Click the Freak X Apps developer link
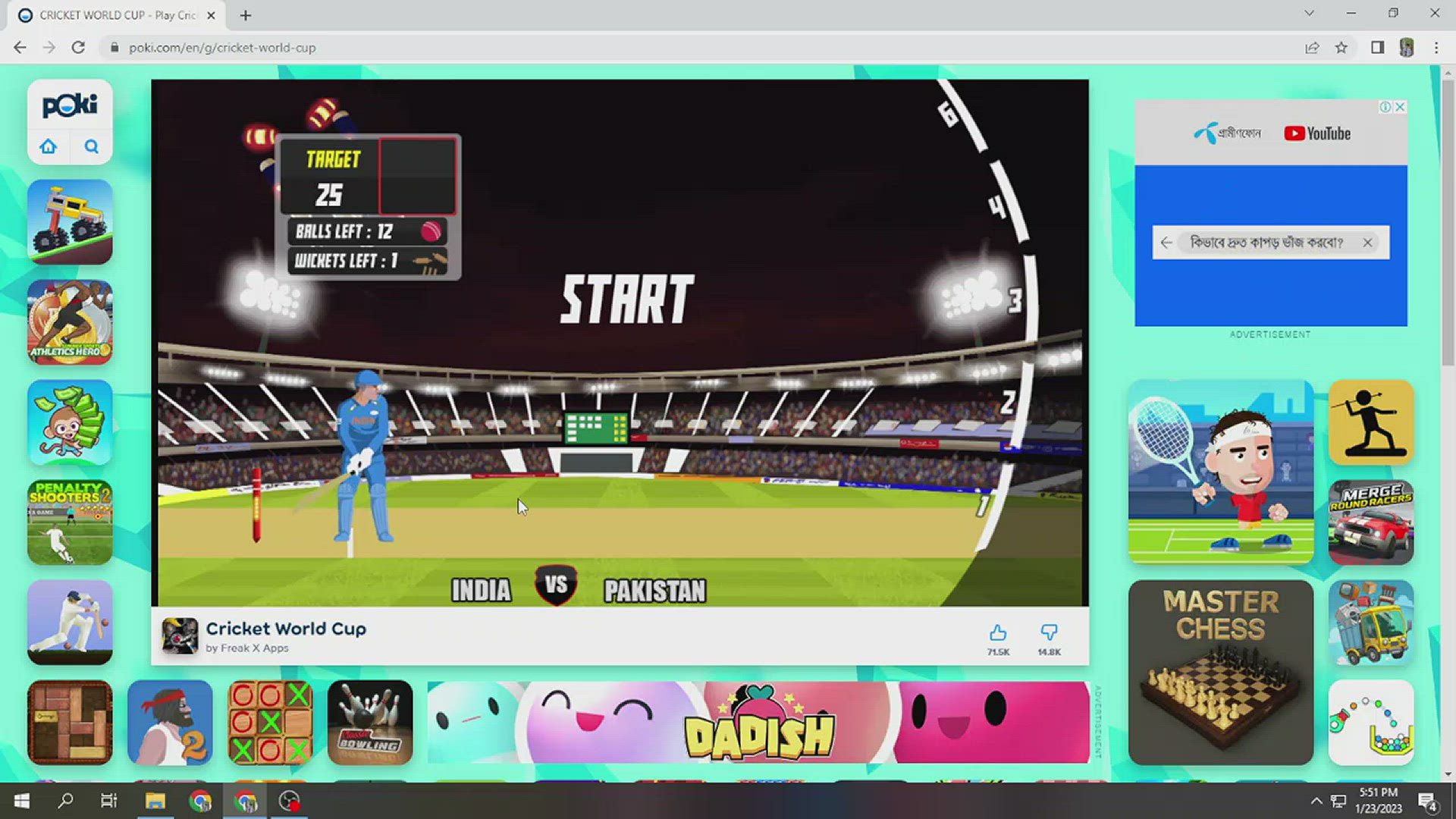Screen dimensions: 1456x819 [254, 648]
